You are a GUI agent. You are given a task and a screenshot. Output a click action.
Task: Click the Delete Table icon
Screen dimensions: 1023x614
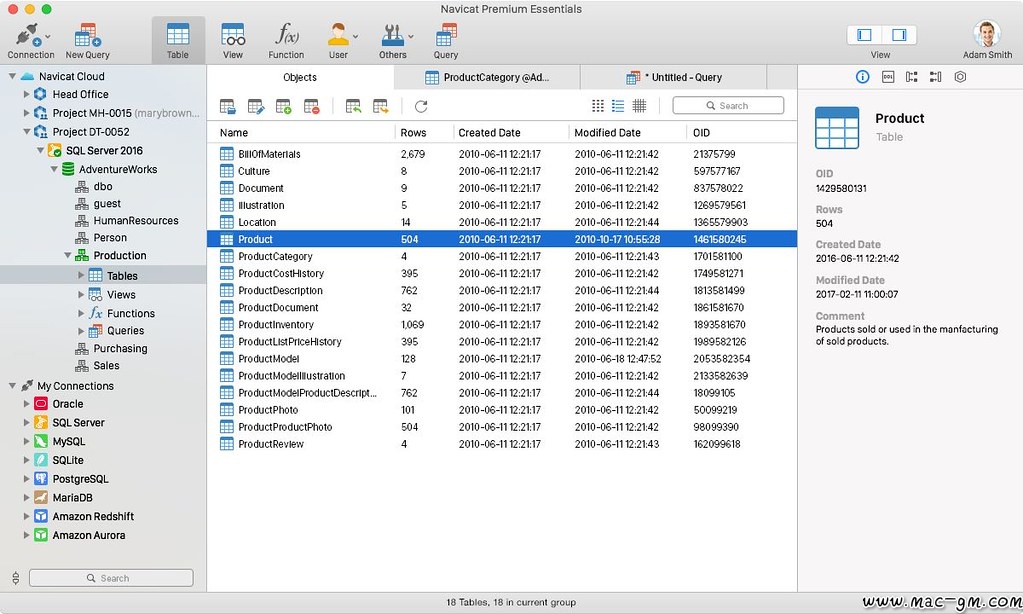pyautogui.click(x=312, y=106)
